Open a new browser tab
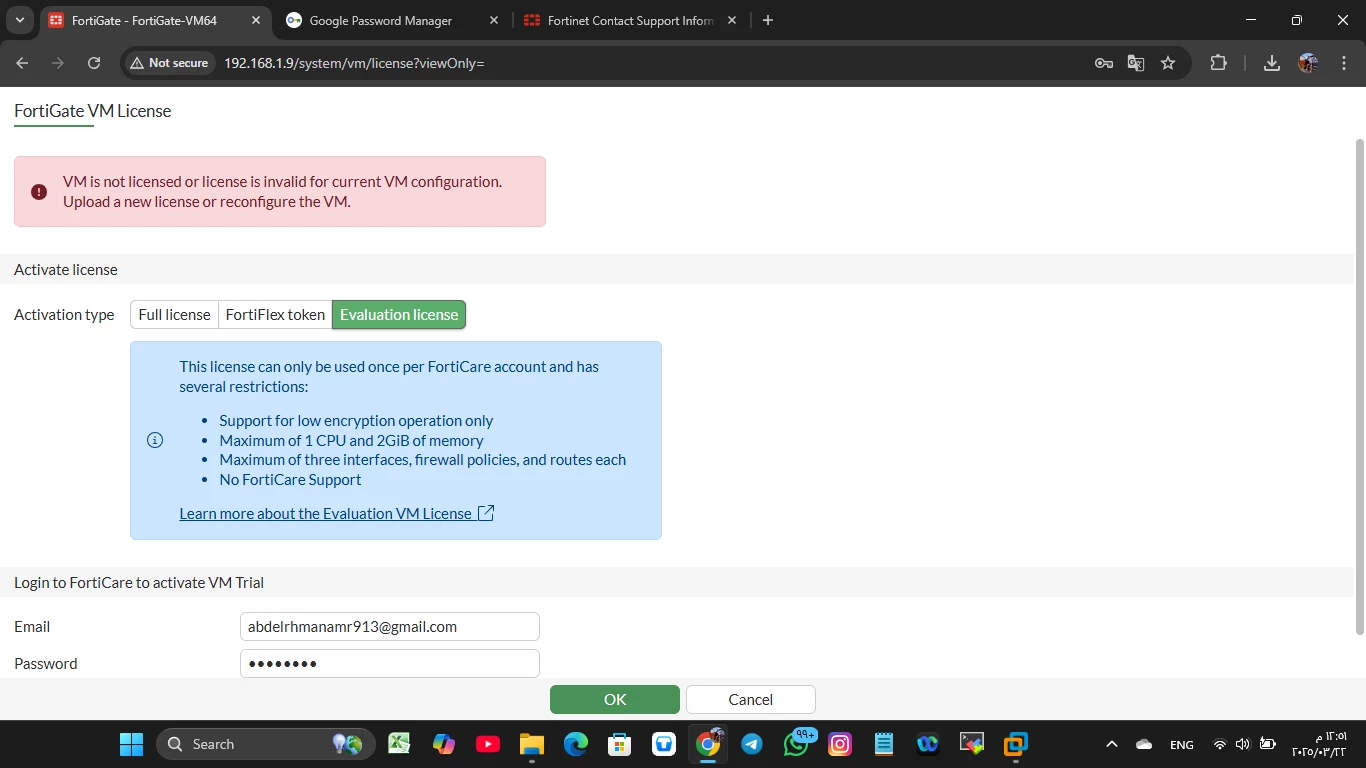1366x768 pixels. pos(768,20)
